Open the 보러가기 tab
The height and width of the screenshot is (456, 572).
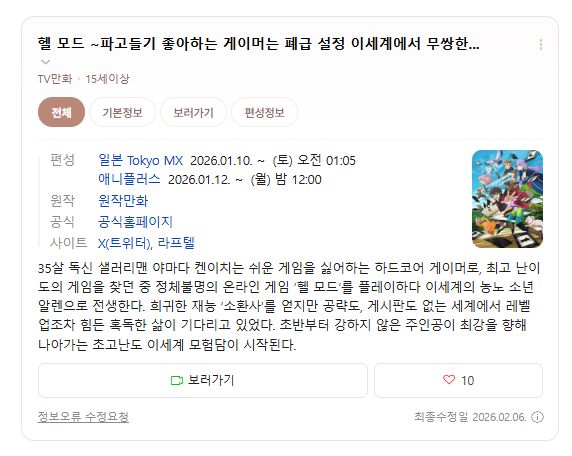coord(193,112)
